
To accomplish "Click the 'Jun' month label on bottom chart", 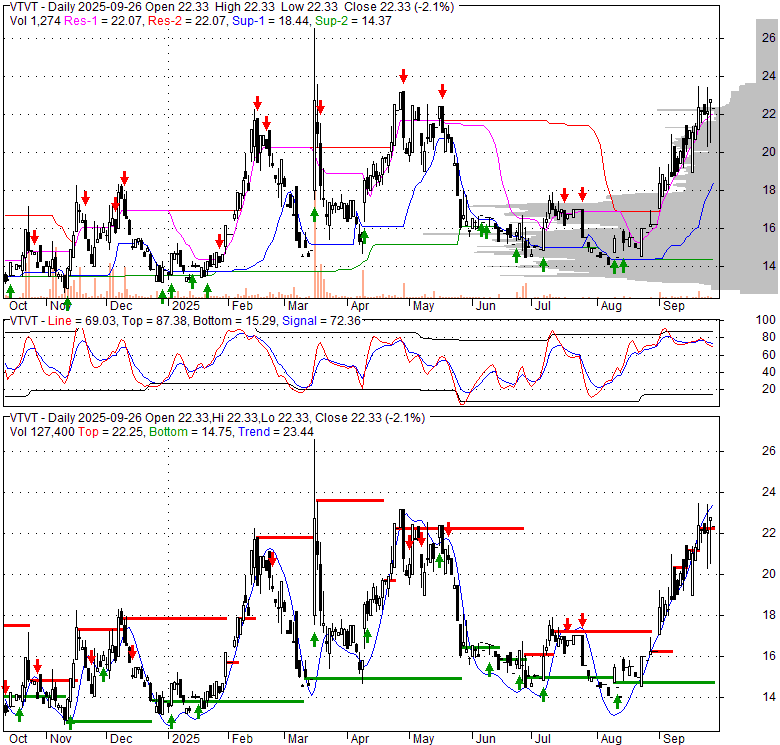I will point(486,739).
